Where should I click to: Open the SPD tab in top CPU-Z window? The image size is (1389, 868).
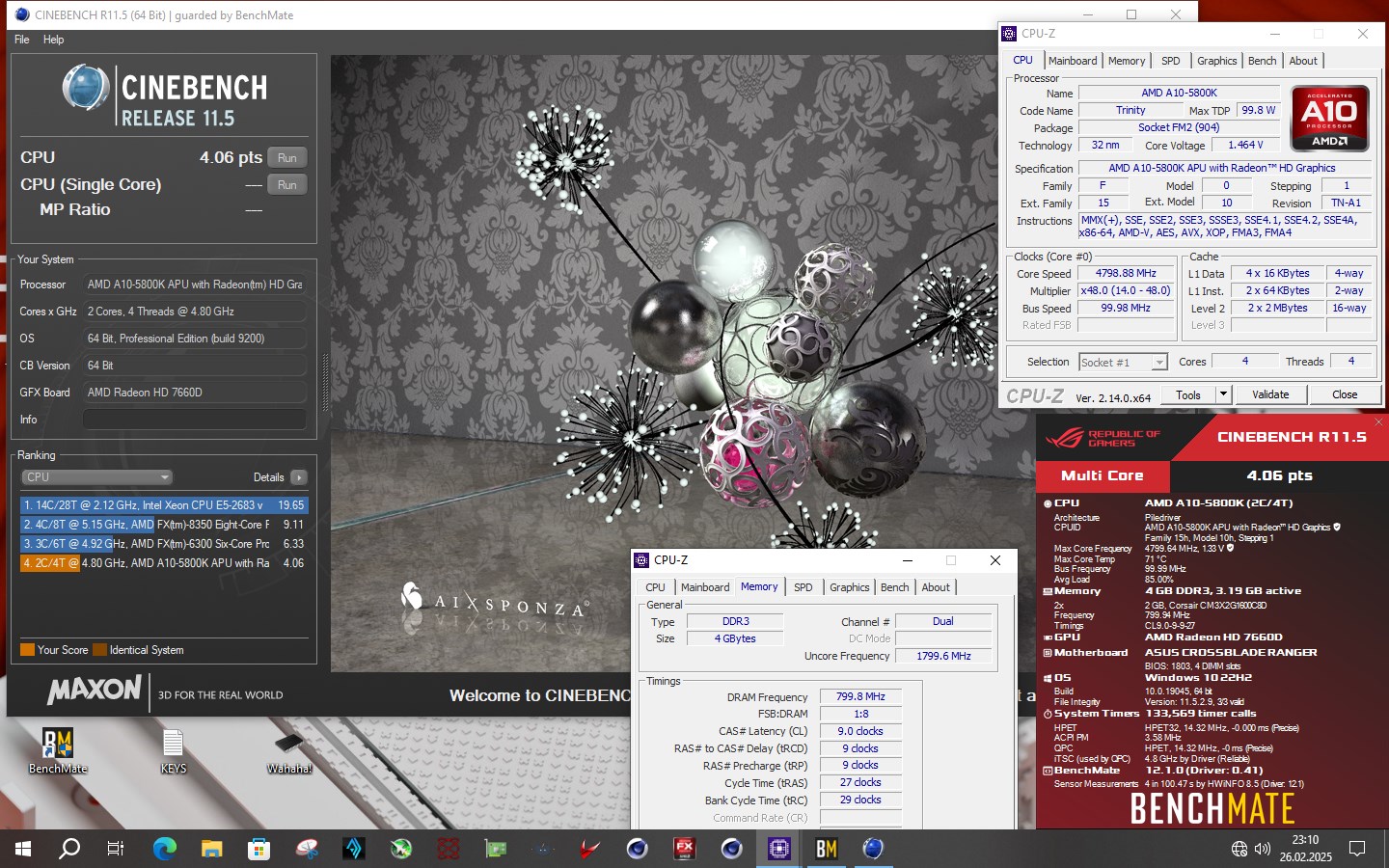(x=1170, y=61)
